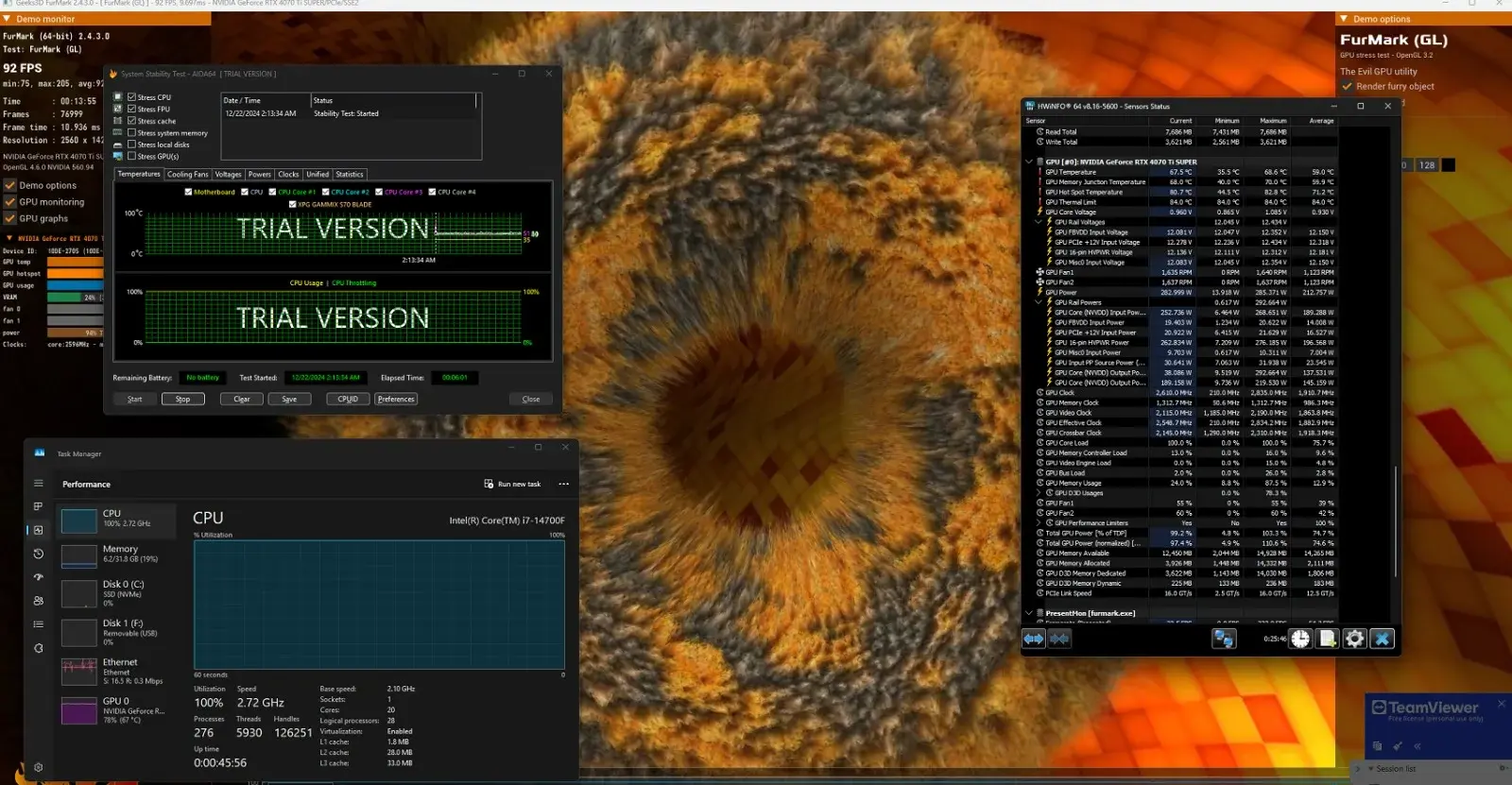This screenshot has width=1512, height=785.
Task: Select GPU 0 in Task Manager performance list
Action: click(117, 710)
